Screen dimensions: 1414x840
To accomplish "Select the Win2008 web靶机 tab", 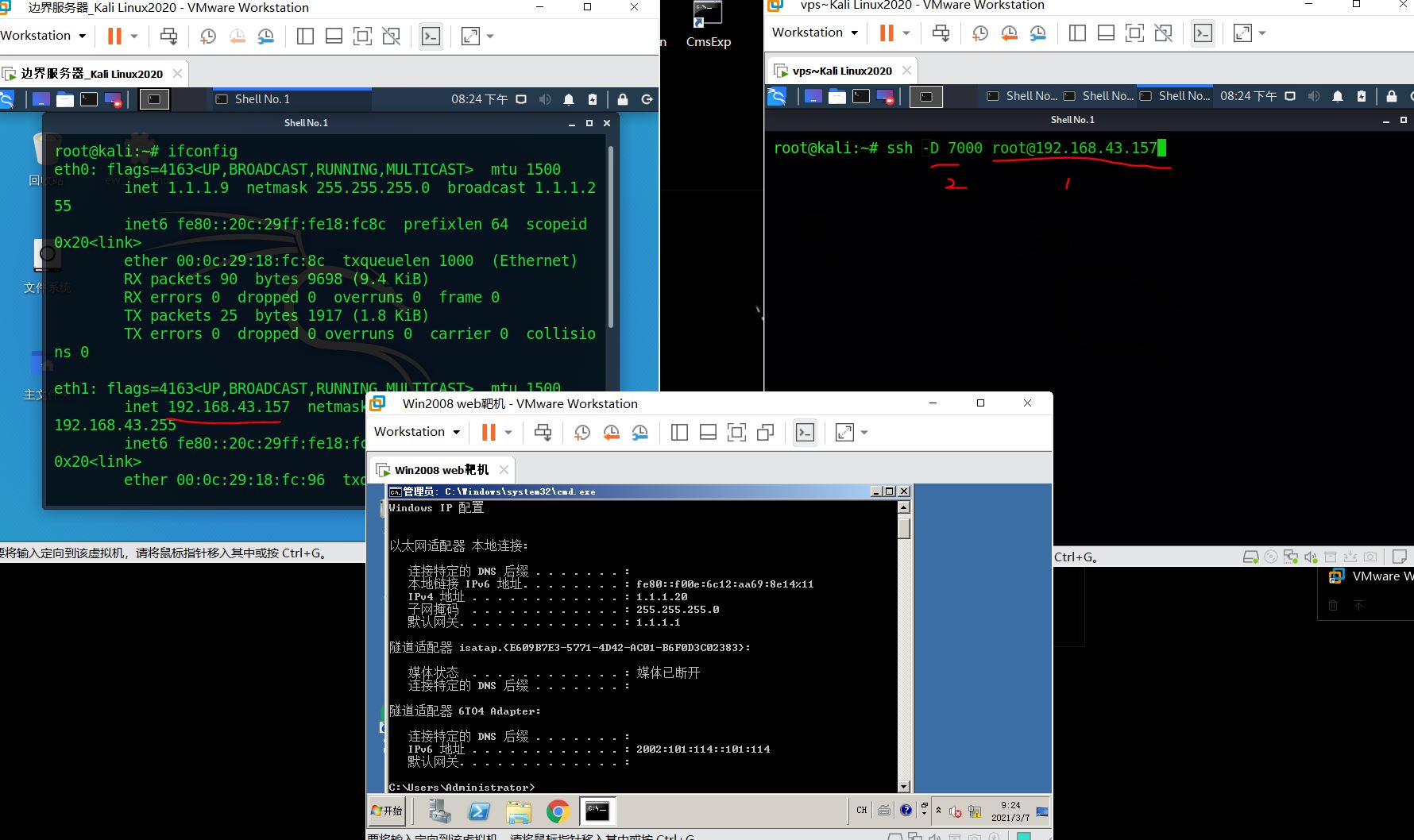I will point(441,470).
